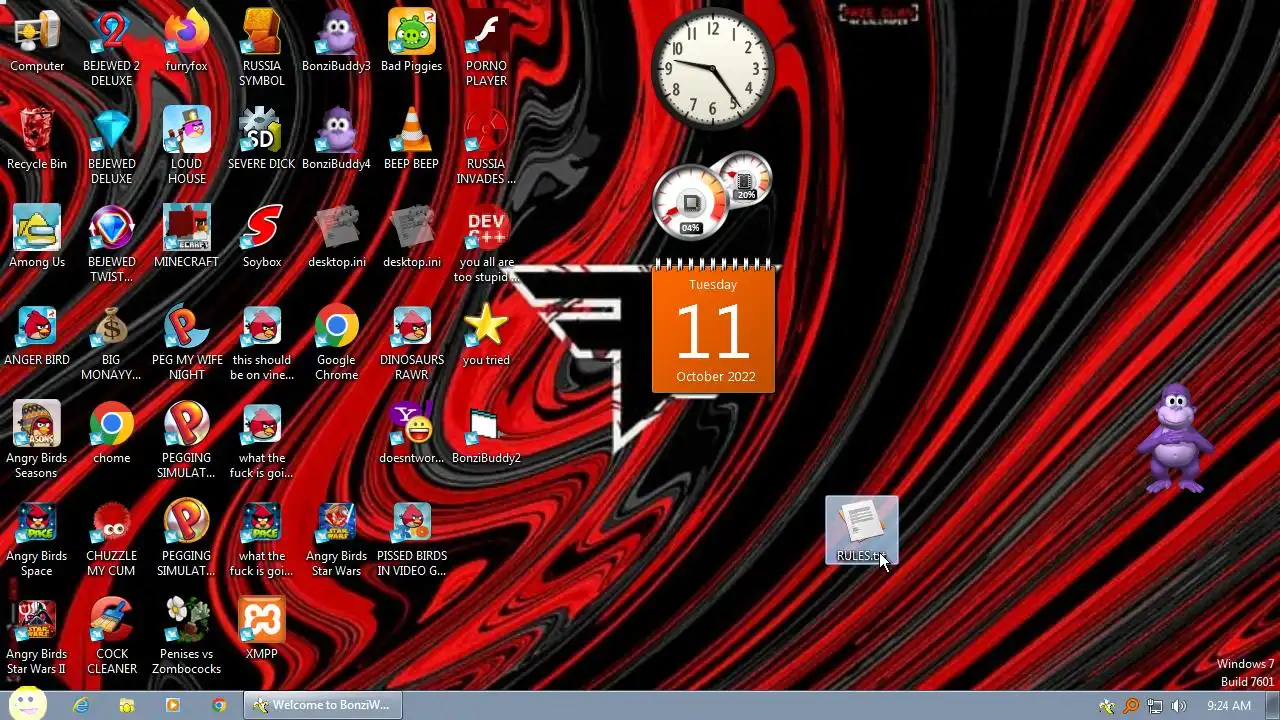Click the 9:24 AM taskbar clock

pos(1229,706)
